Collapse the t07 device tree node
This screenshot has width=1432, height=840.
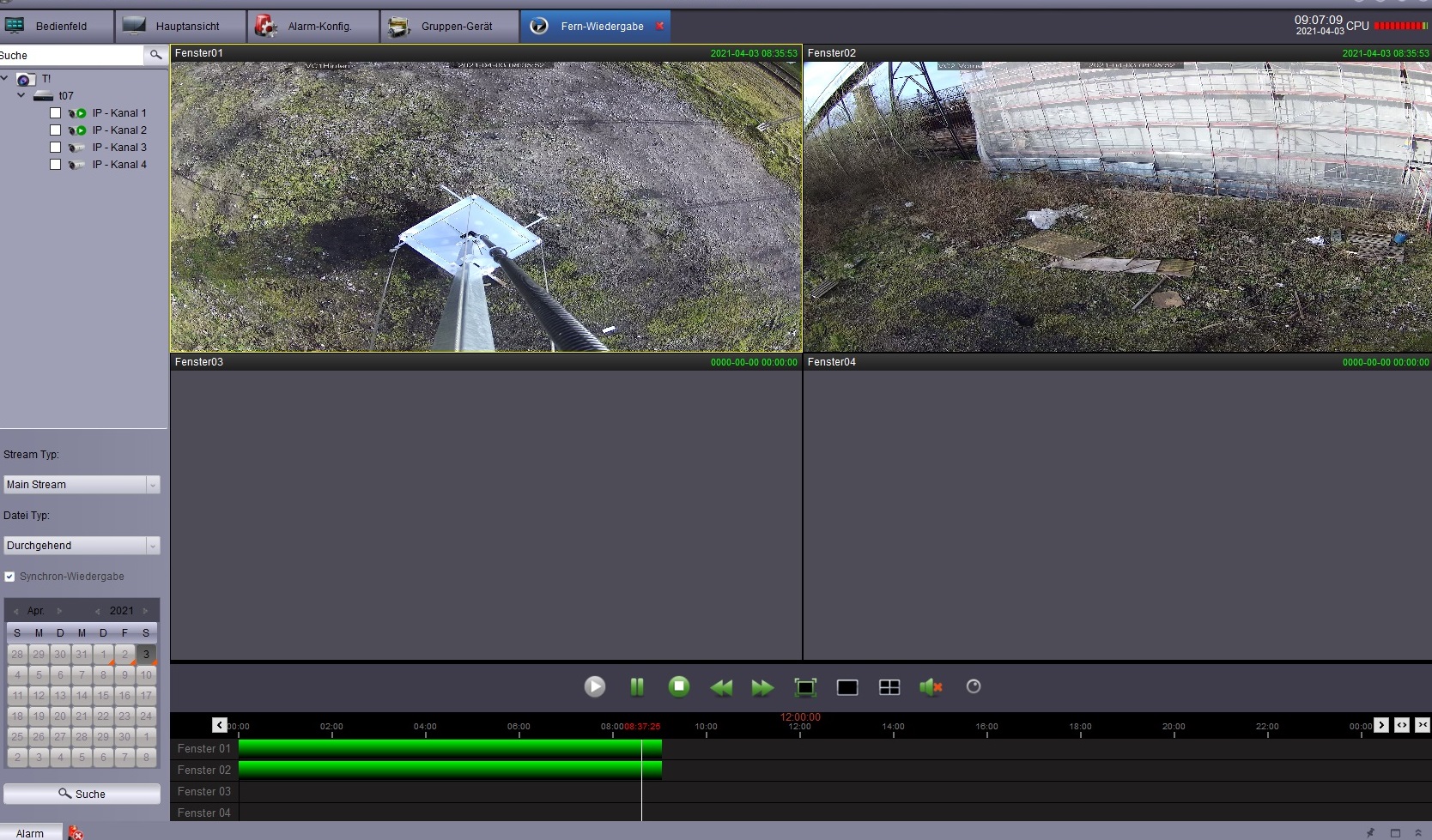pos(21,95)
